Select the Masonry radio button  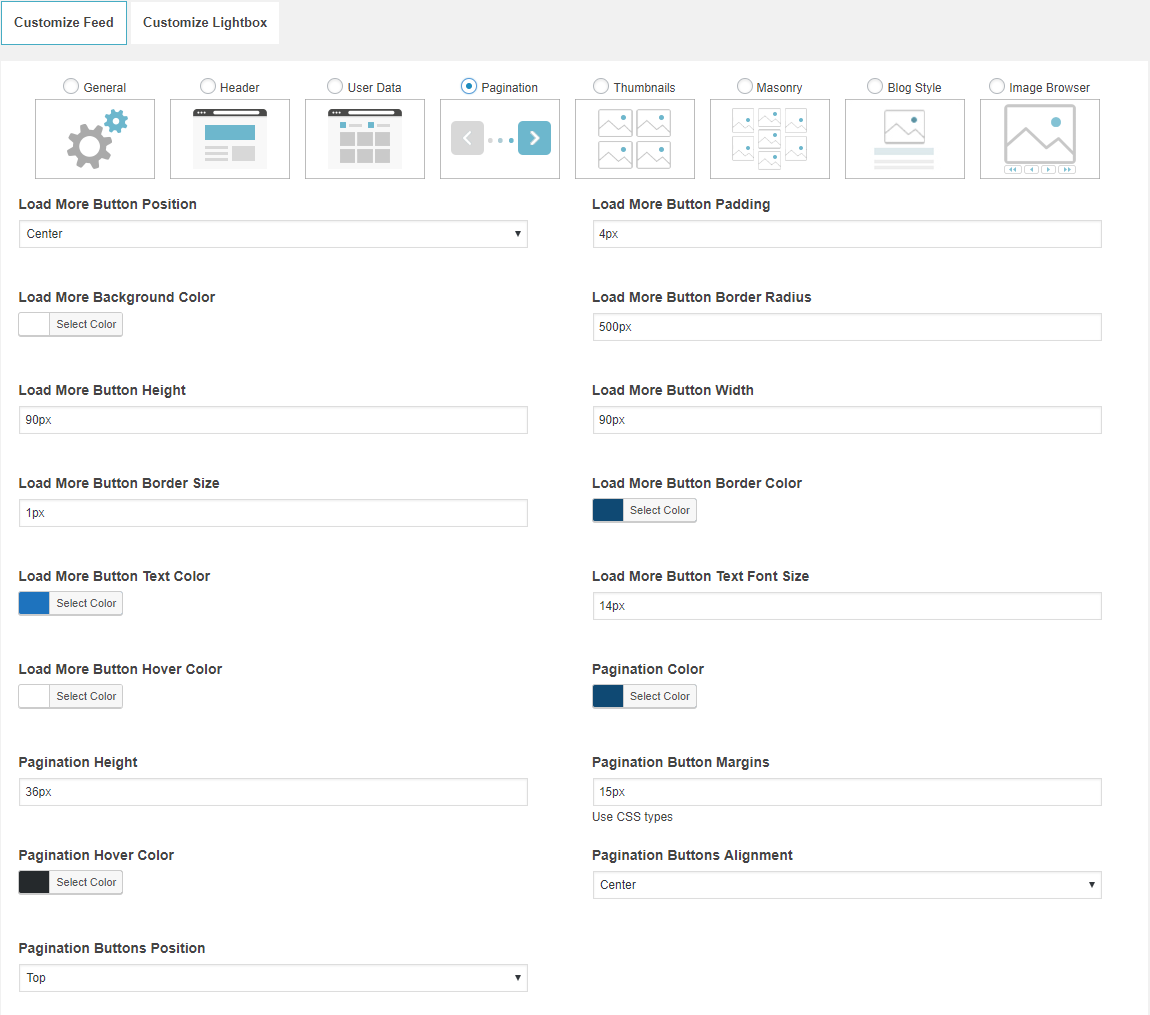745,87
